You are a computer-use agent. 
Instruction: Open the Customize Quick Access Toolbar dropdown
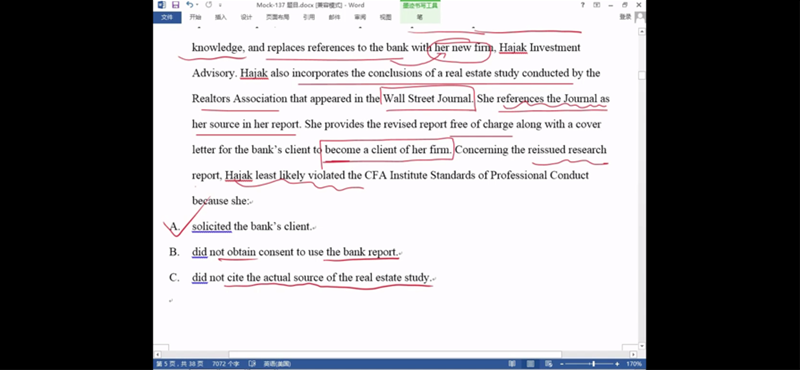pos(220,5)
